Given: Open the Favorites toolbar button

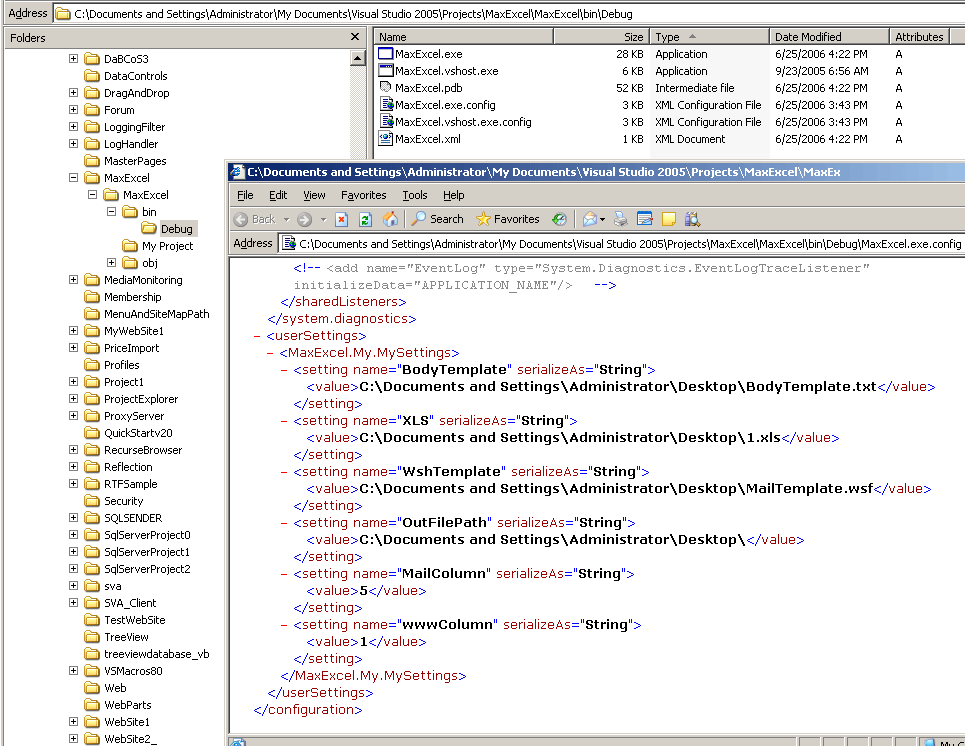Looking at the screenshot, I should [x=508, y=219].
